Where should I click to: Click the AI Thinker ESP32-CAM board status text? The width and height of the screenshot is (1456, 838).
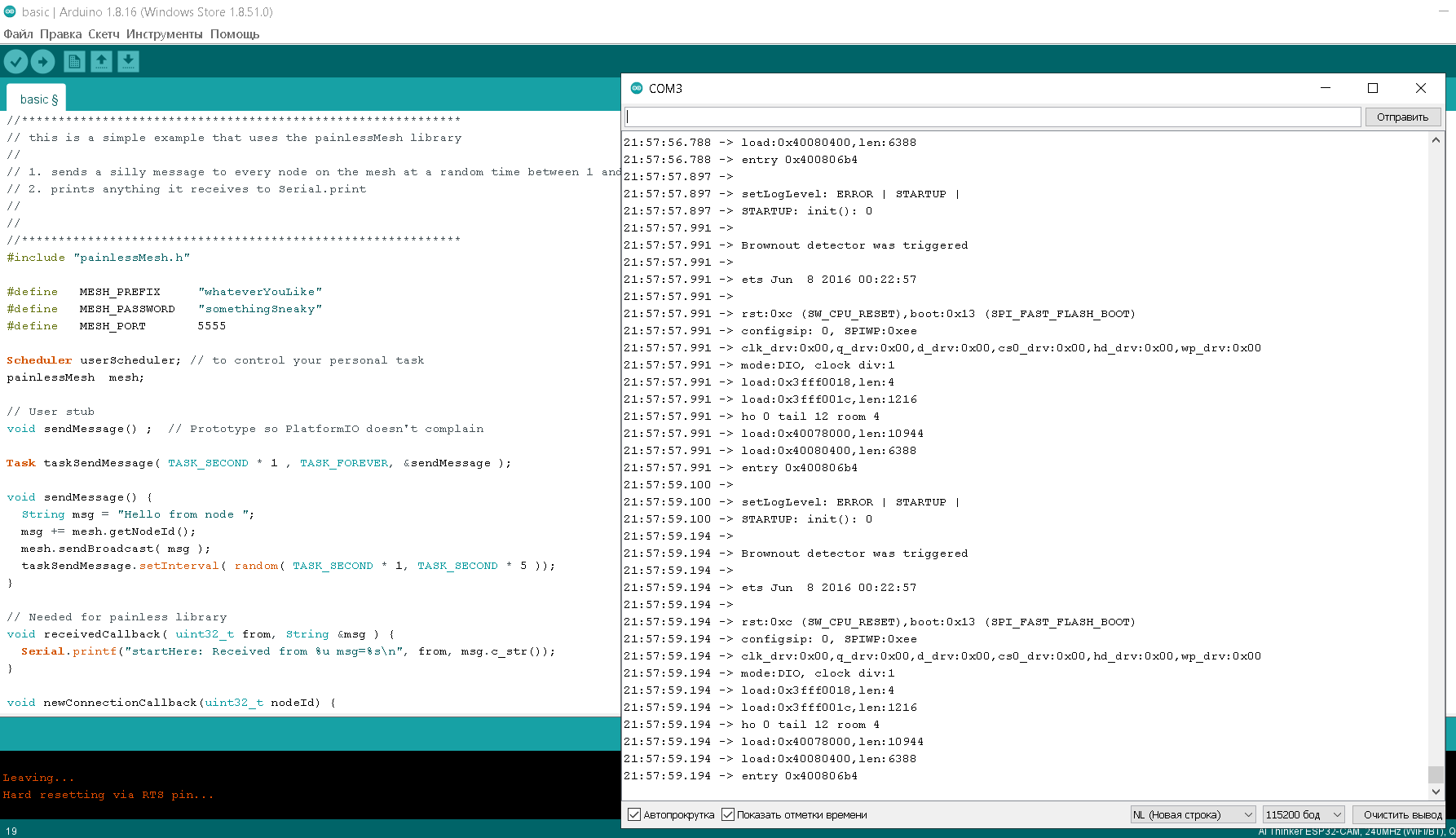coord(1357,831)
